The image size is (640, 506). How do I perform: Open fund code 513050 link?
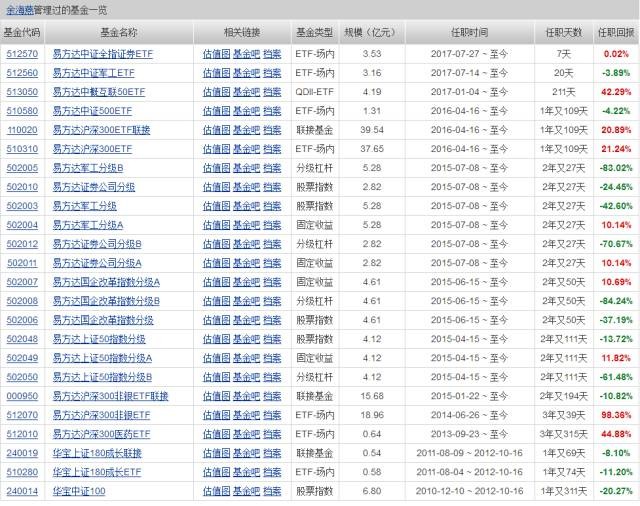point(22,92)
